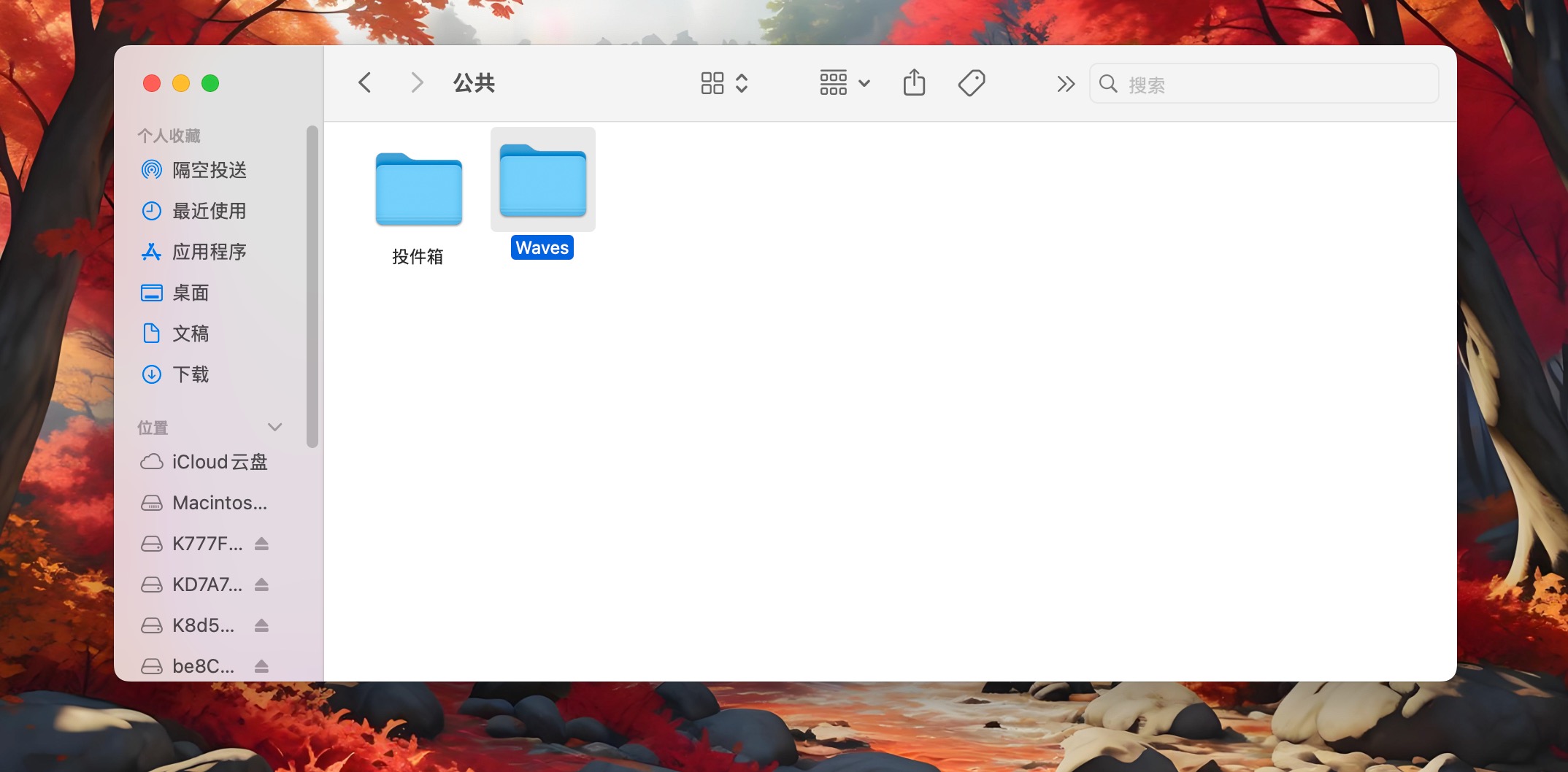Open 应用程序 from the sidebar
Viewport: 1568px width, 772px height.
(x=209, y=252)
